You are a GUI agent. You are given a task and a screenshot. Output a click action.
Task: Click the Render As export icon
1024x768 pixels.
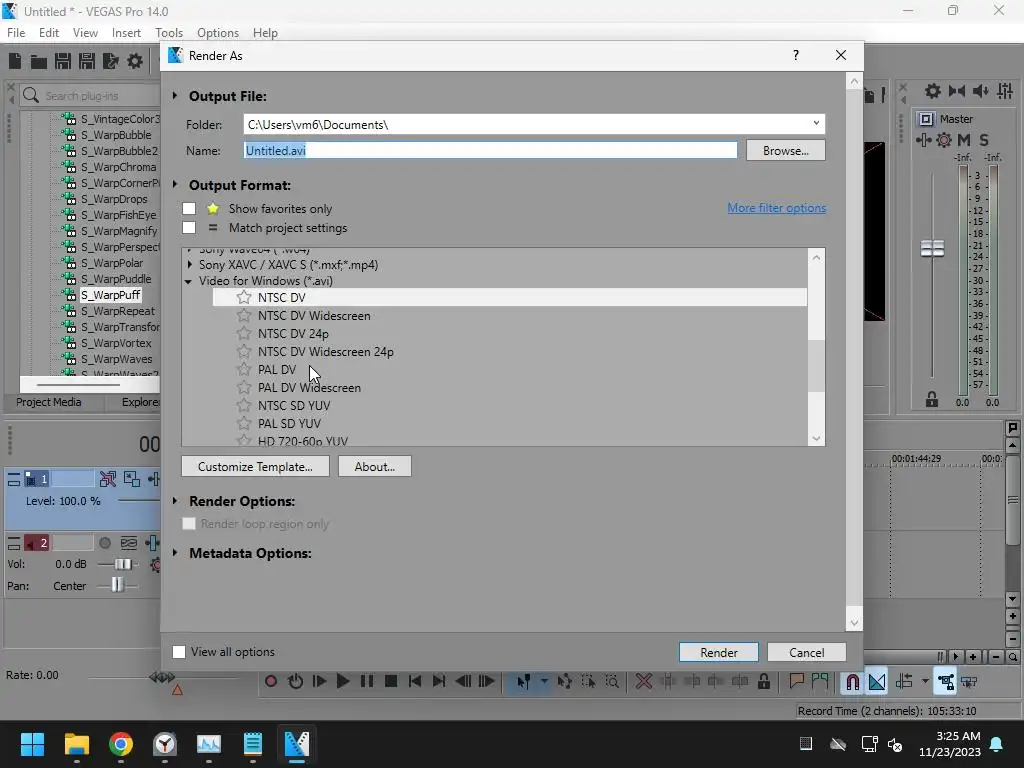click(x=111, y=61)
